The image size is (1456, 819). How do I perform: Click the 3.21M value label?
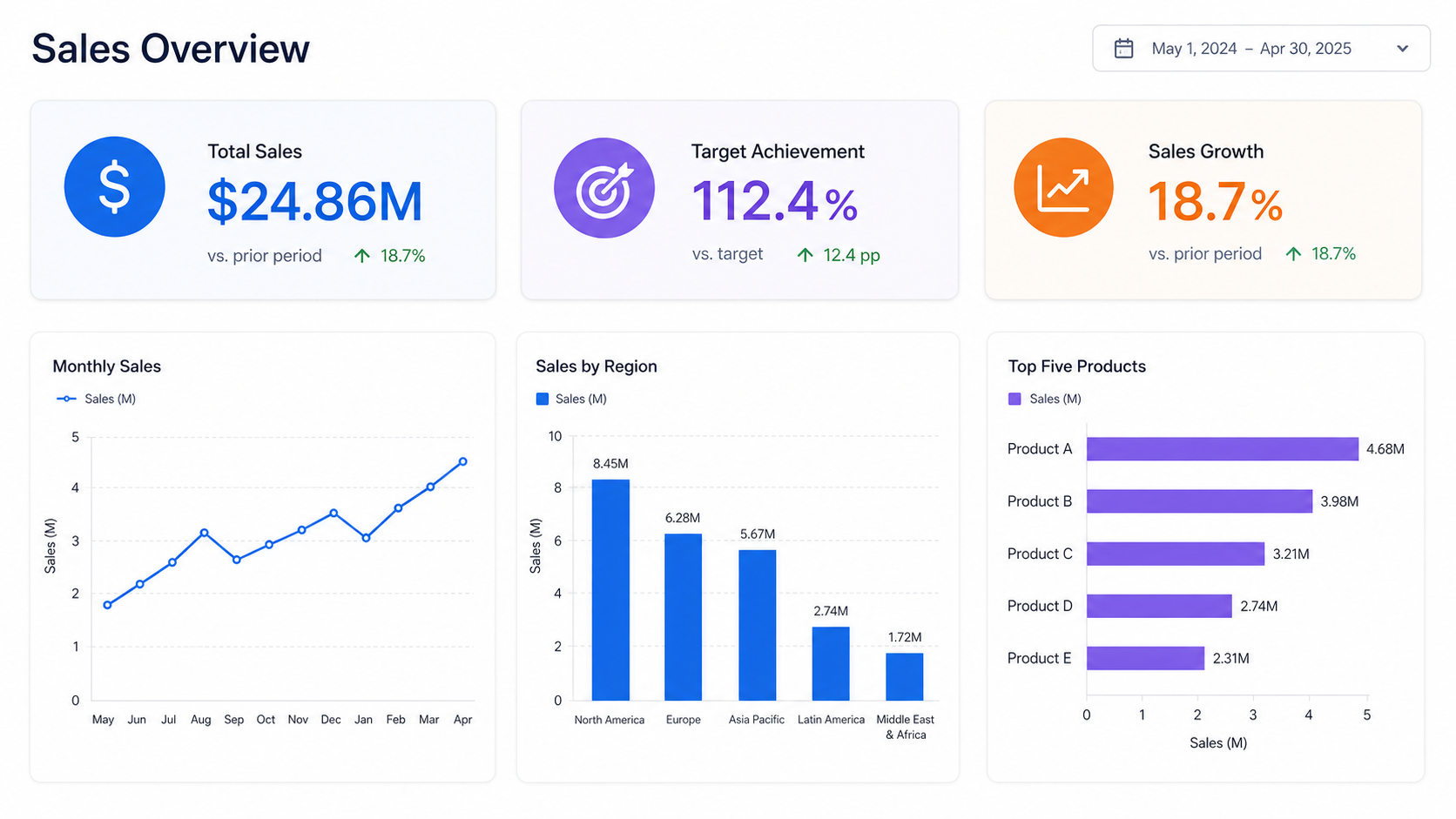coord(1291,554)
